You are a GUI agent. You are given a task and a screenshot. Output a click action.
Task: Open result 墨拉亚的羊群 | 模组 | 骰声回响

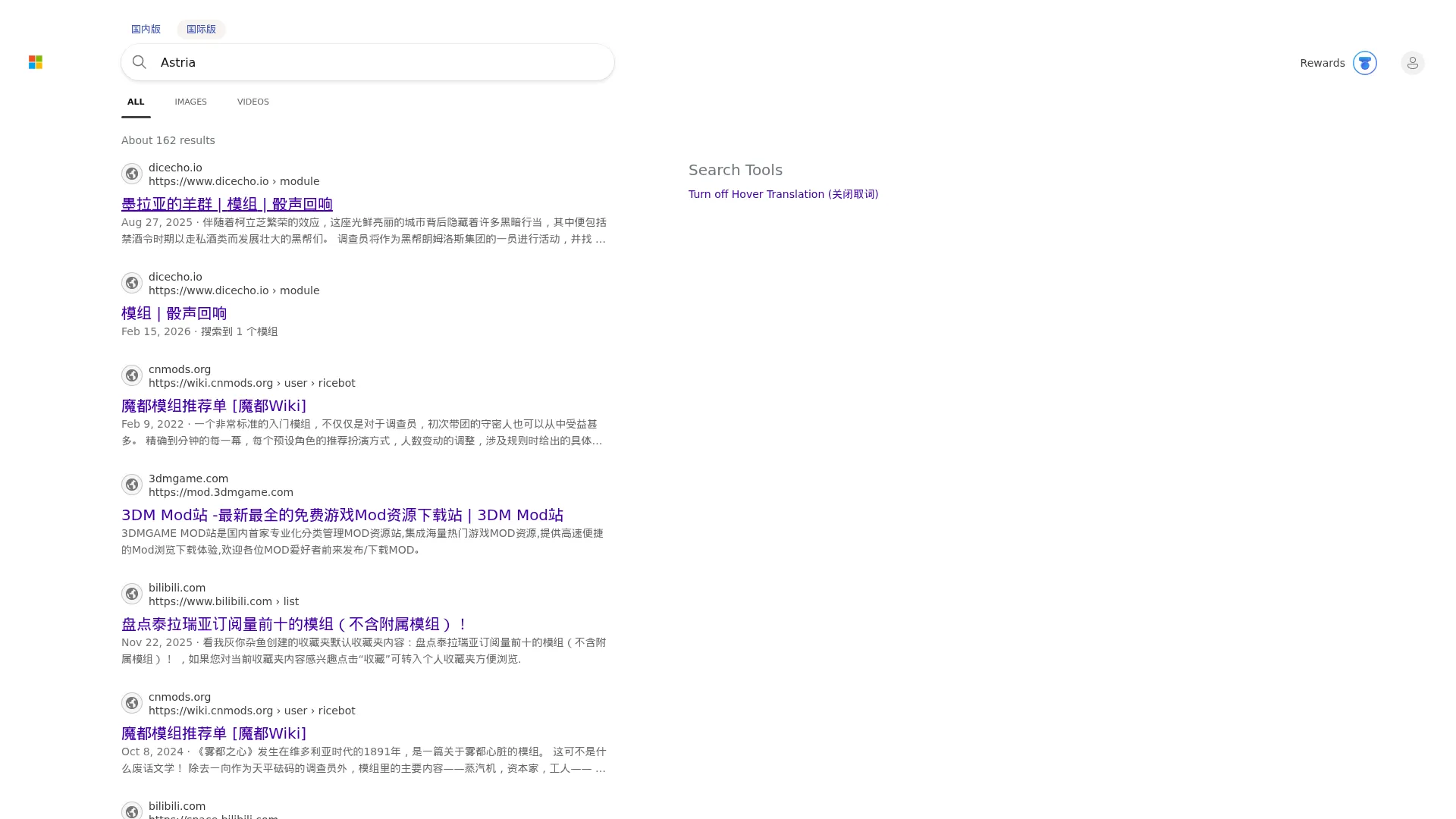click(x=227, y=204)
